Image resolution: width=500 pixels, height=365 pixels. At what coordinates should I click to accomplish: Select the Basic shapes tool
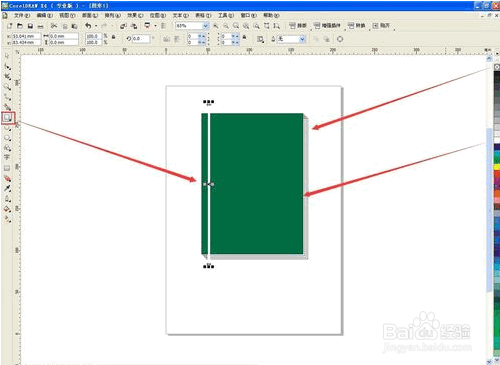tap(7, 148)
